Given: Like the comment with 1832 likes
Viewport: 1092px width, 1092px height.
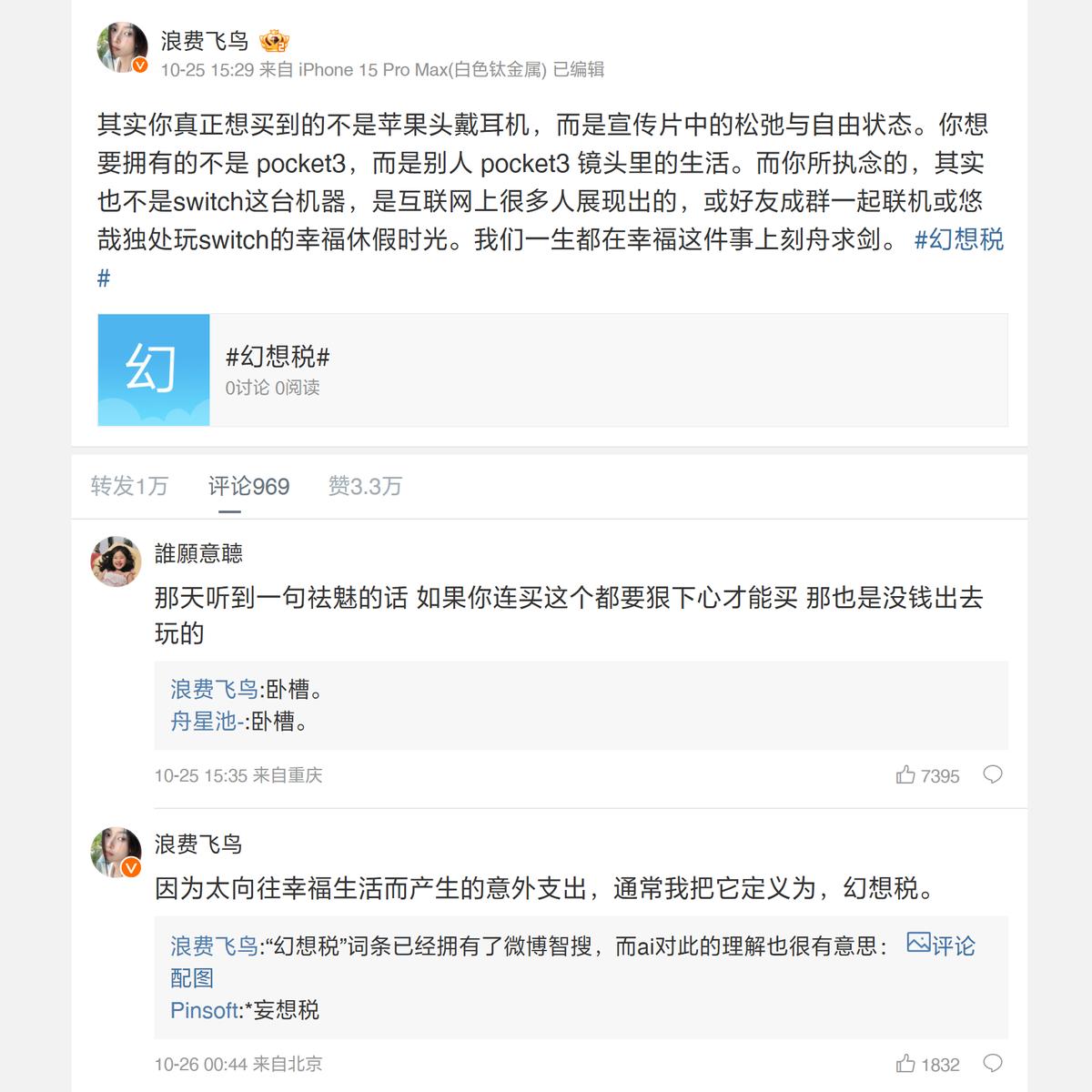Looking at the screenshot, I should point(905,1064).
